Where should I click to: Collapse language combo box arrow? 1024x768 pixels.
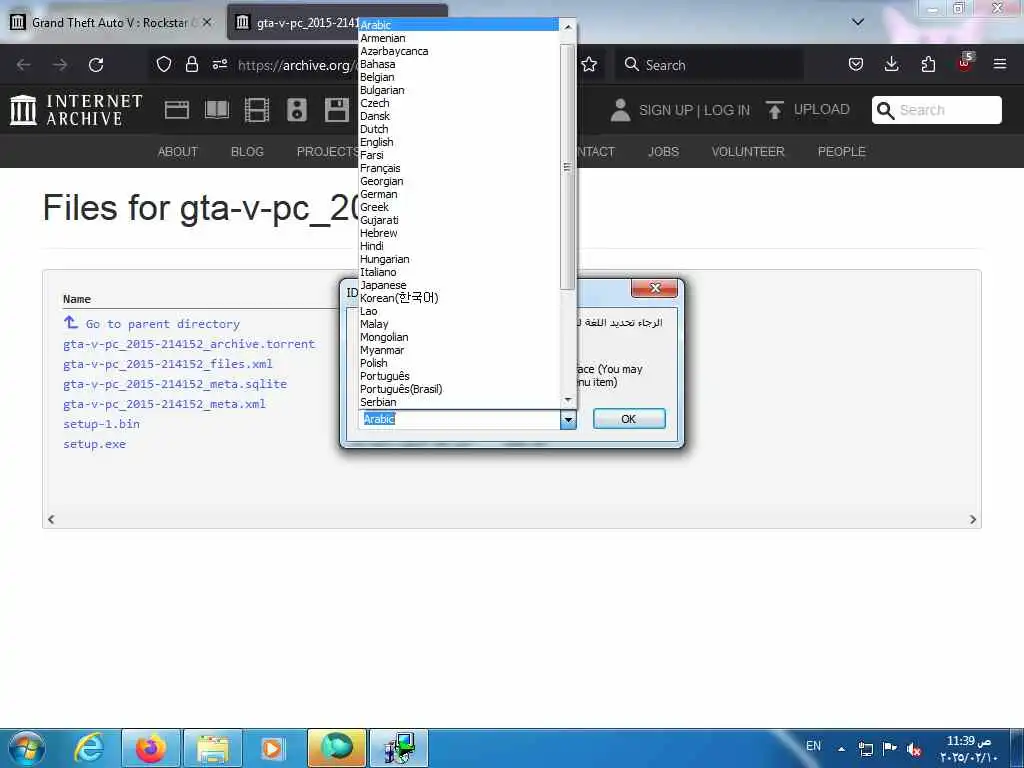click(x=568, y=419)
